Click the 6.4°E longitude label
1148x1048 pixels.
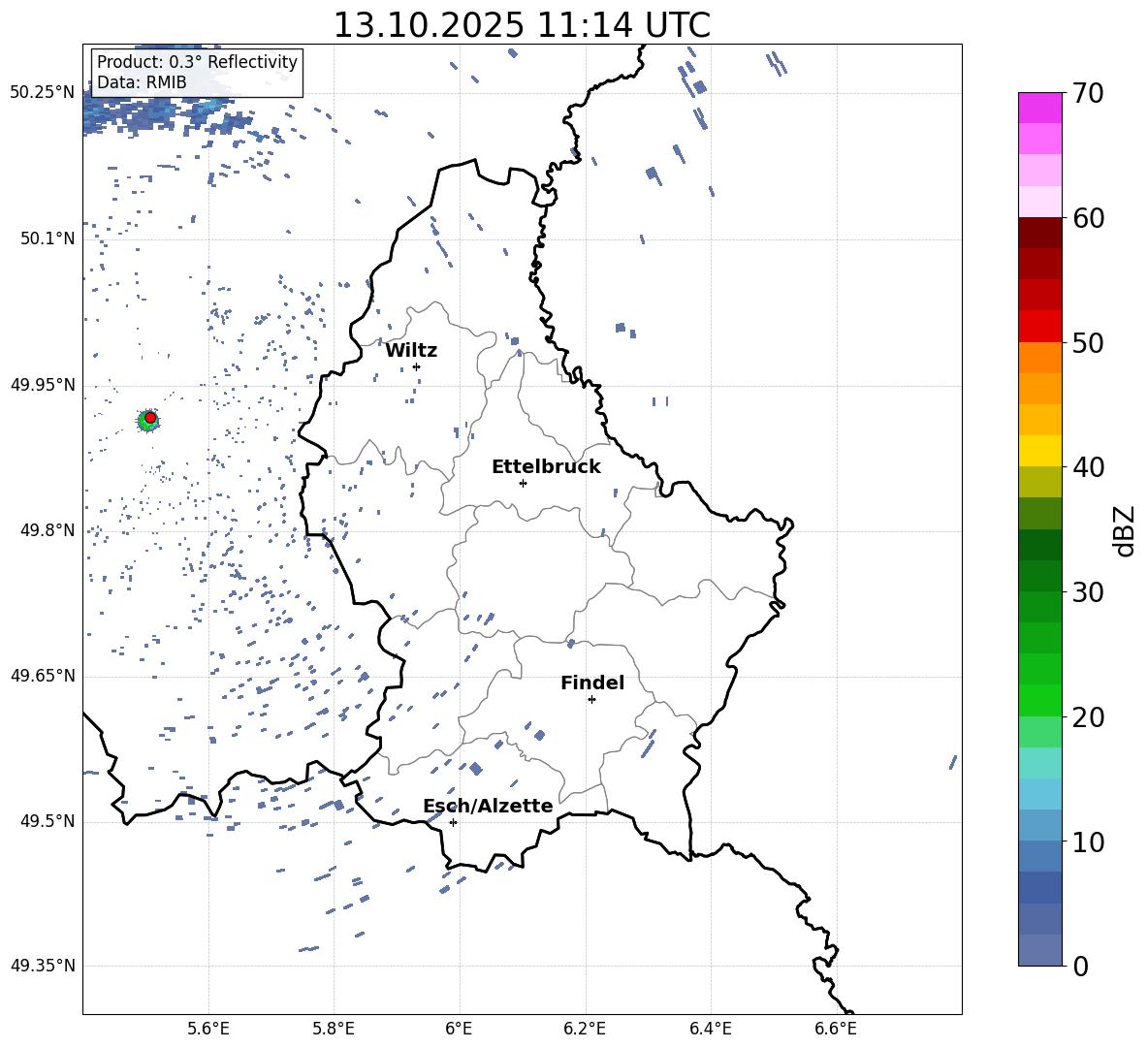[710, 1029]
